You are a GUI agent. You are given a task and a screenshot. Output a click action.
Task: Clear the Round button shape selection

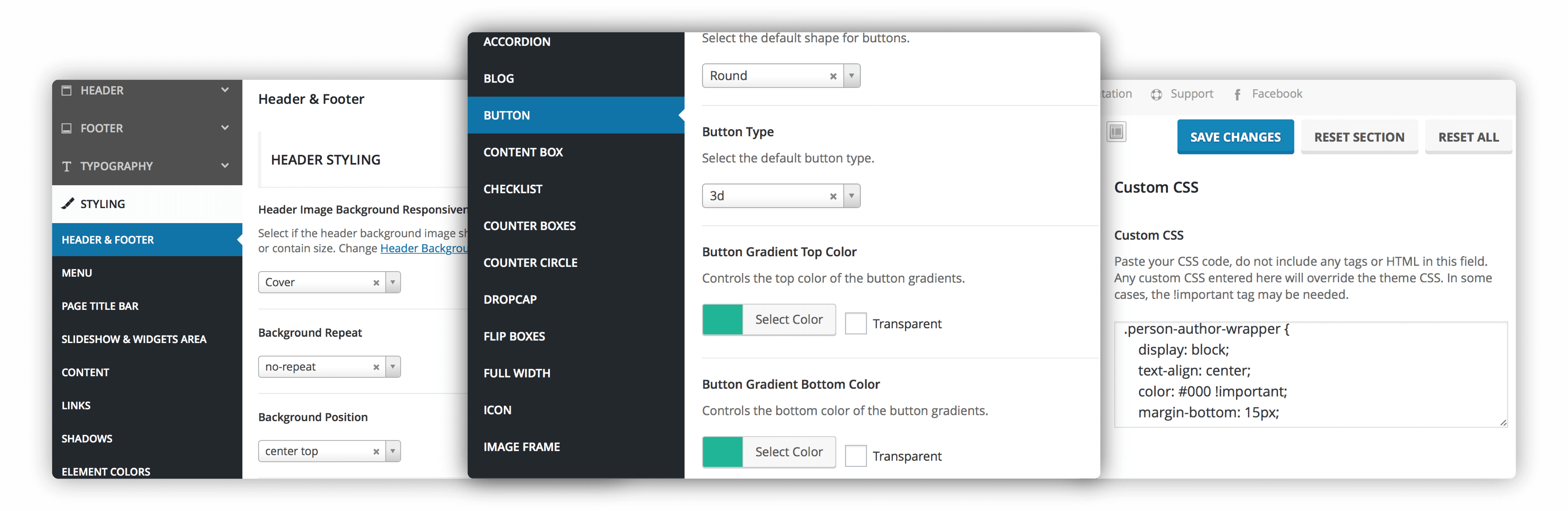click(833, 76)
